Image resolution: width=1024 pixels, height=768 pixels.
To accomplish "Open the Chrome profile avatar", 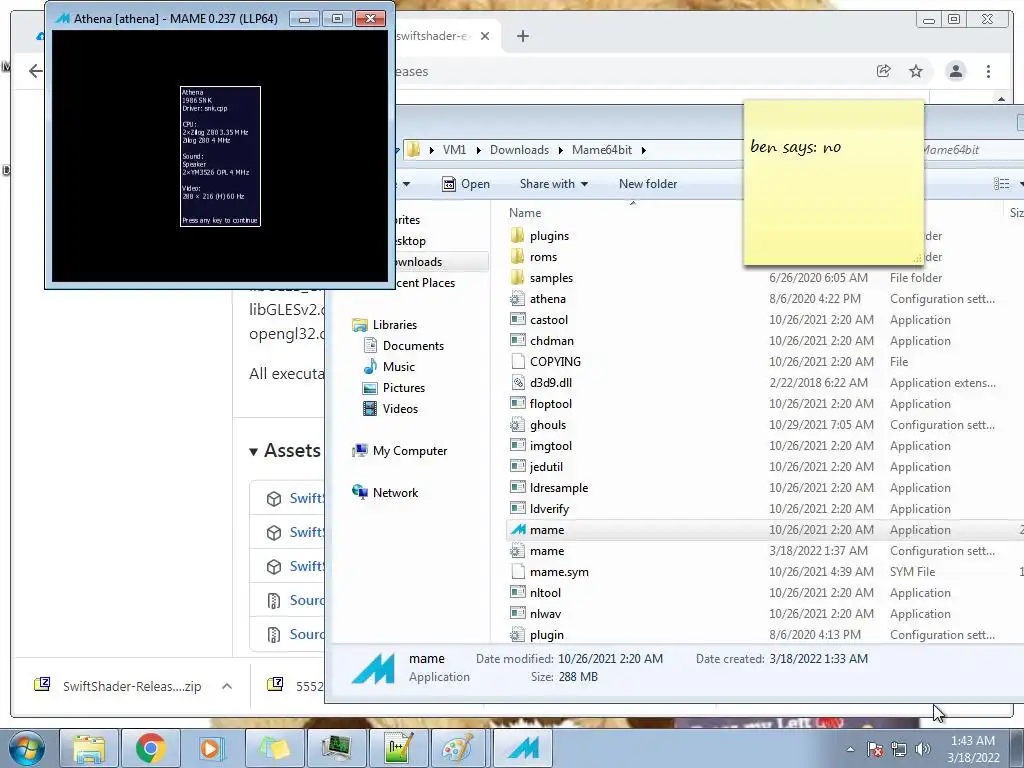I will 955,71.
